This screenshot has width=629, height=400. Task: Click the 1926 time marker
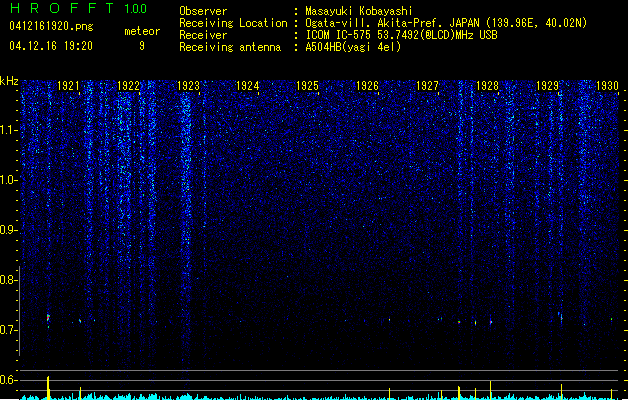click(367, 86)
